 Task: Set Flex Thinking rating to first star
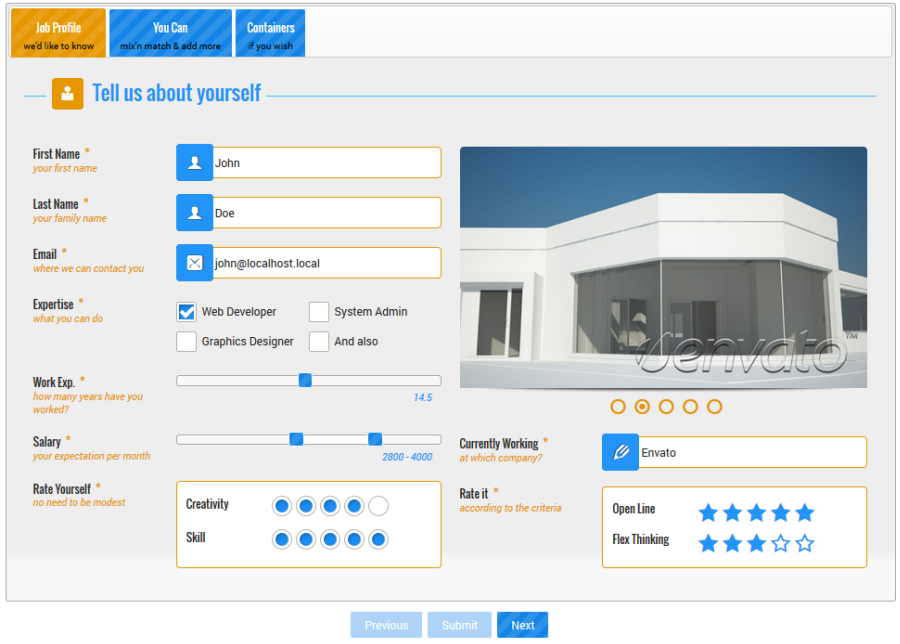click(x=708, y=544)
